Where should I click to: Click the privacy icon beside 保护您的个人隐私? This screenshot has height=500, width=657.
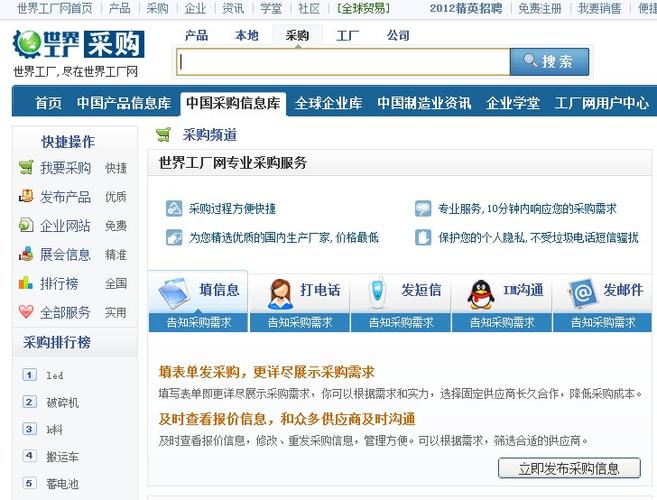(x=423, y=237)
